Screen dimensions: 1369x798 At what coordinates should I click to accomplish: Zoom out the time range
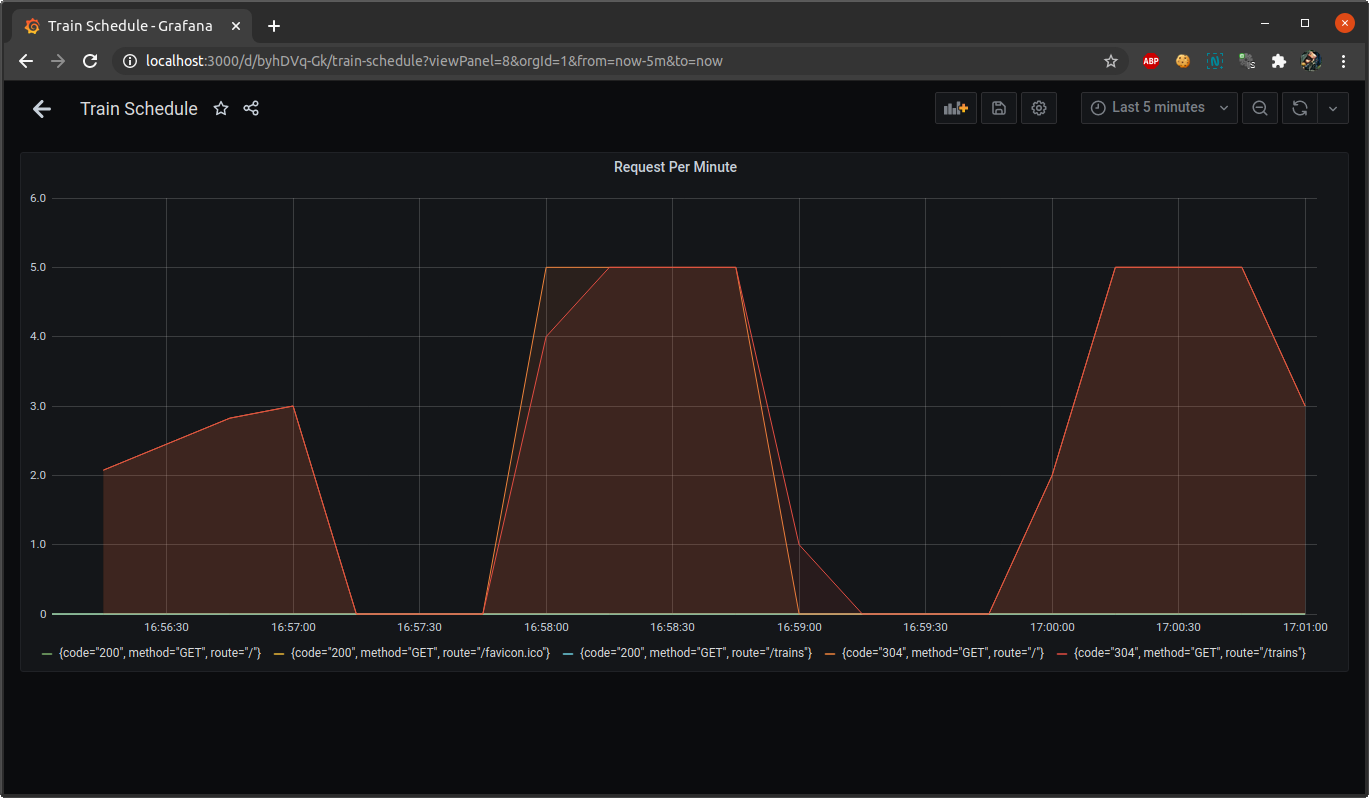[1260, 108]
